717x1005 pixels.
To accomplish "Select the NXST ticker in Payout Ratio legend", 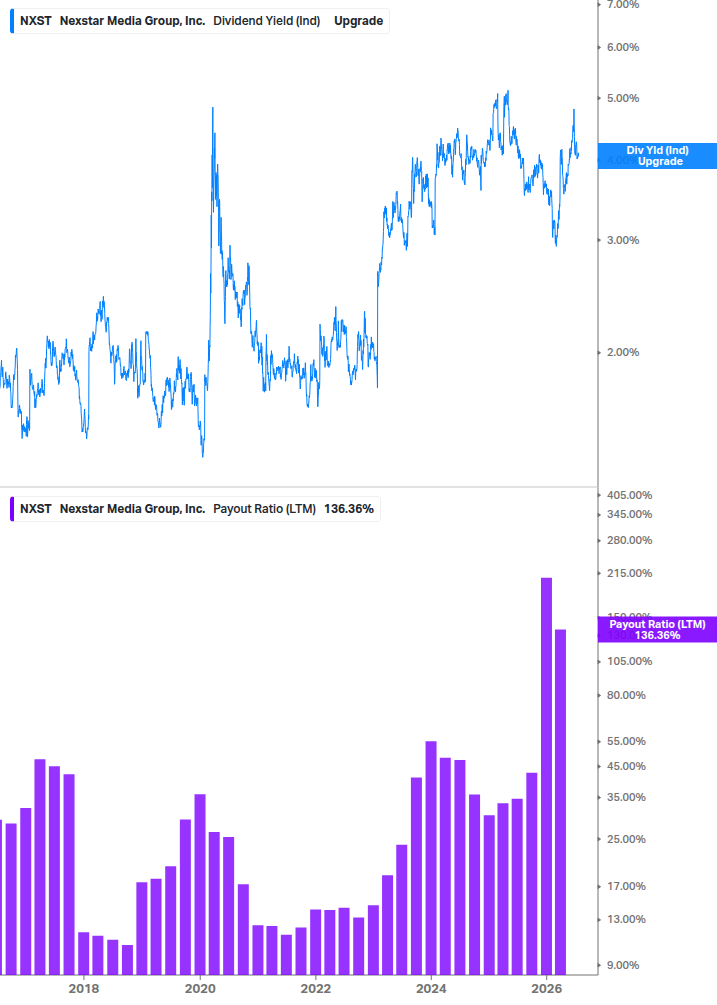I will tap(36, 509).
